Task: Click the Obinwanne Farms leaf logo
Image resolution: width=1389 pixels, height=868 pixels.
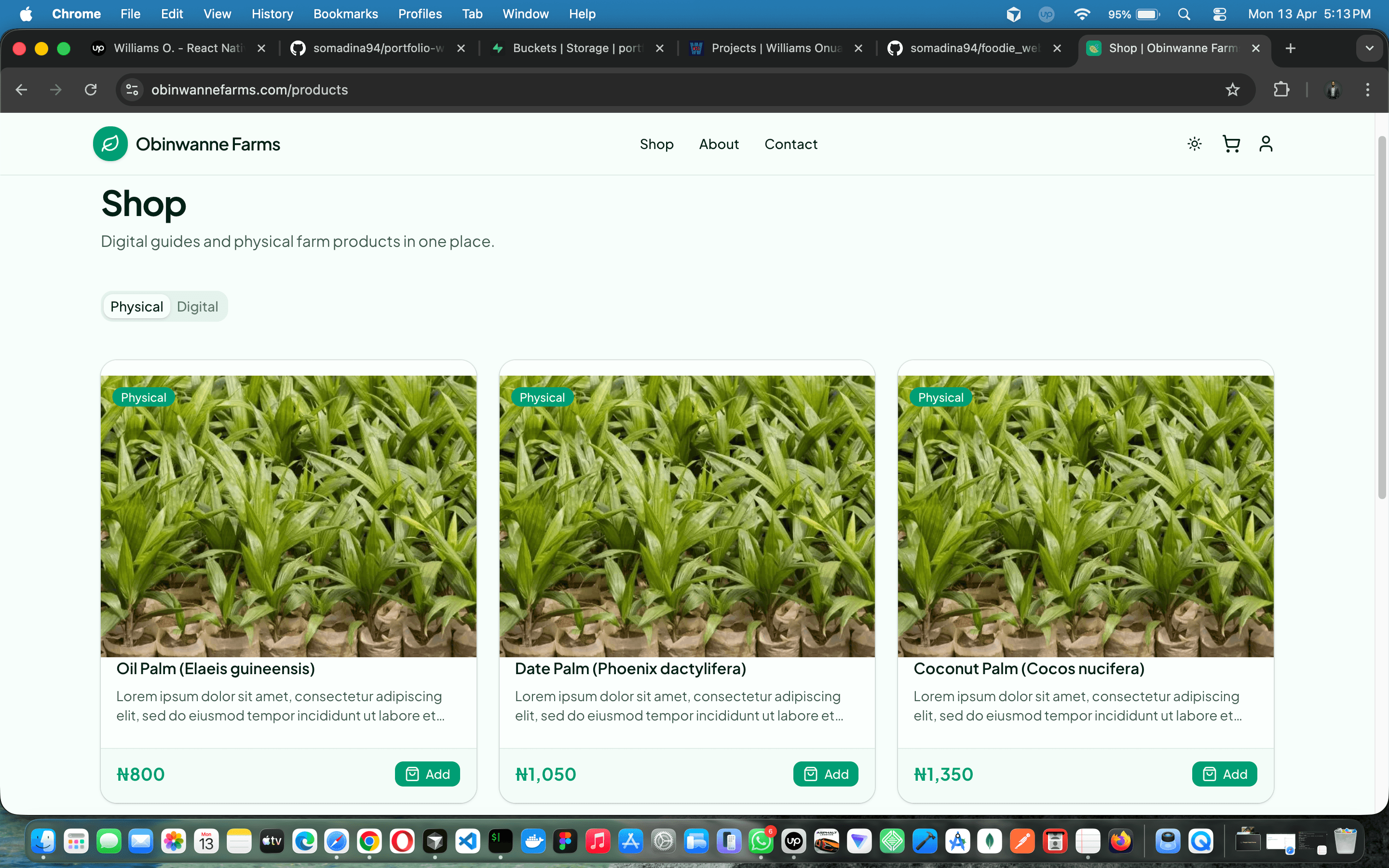Action: (x=110, y=144)
